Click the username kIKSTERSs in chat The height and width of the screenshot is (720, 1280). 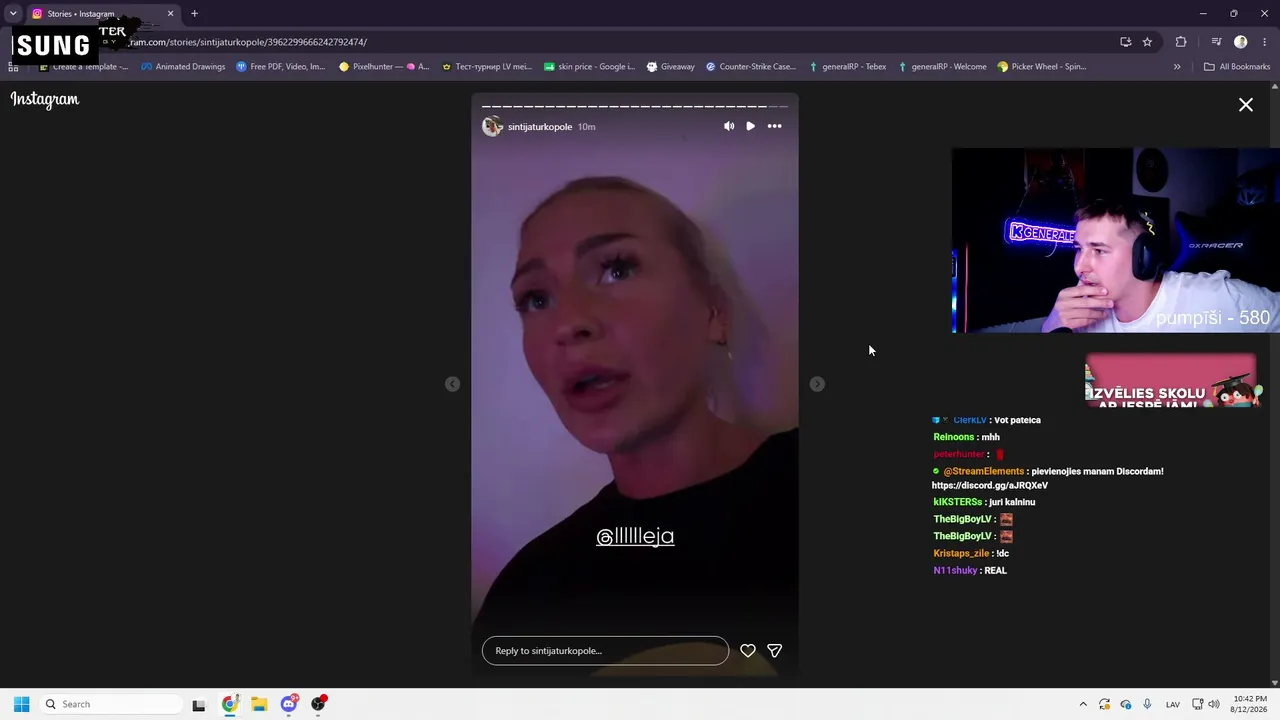957,502
